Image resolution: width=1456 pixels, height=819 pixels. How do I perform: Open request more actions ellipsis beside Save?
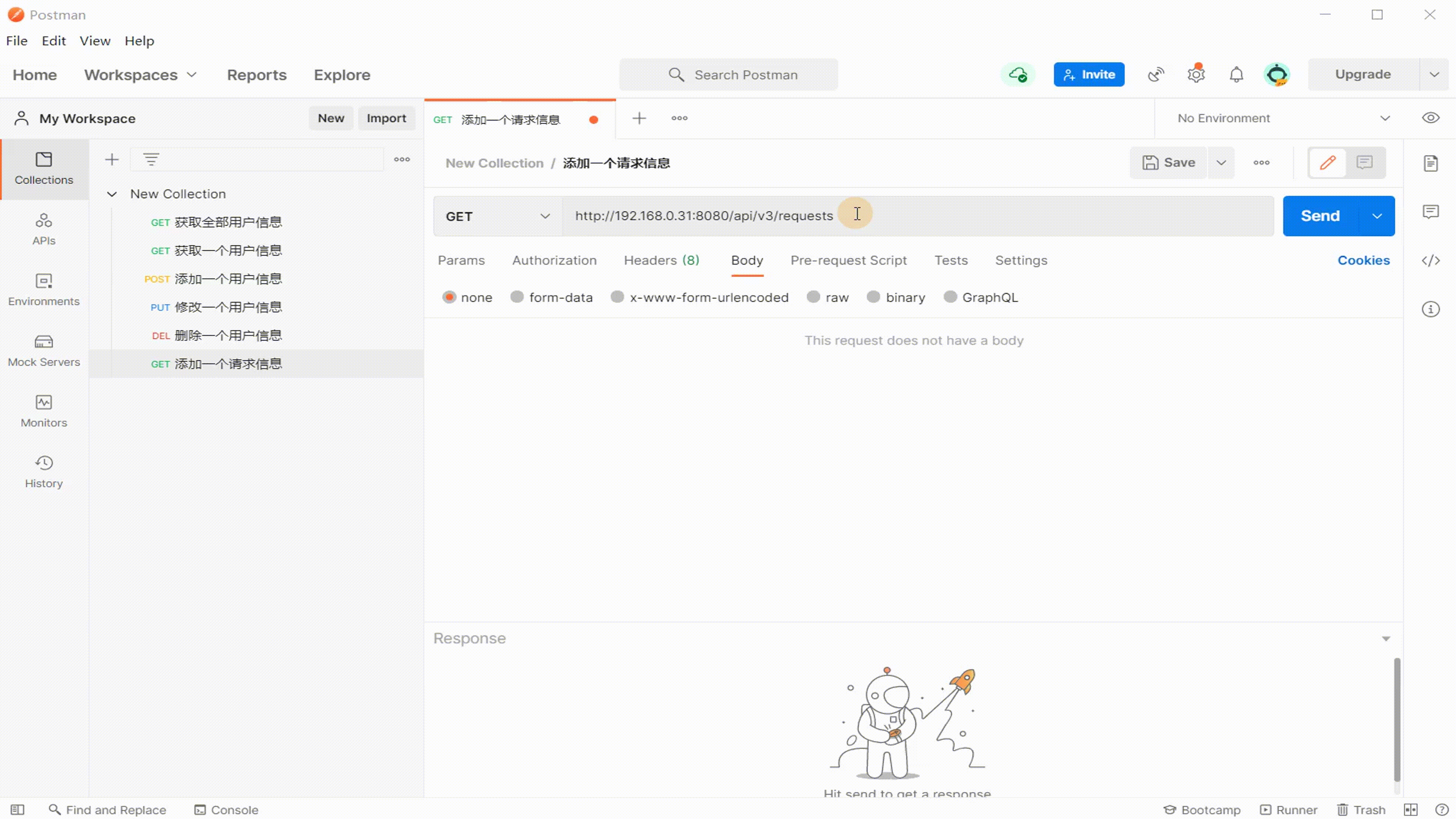pos(1261,163)
